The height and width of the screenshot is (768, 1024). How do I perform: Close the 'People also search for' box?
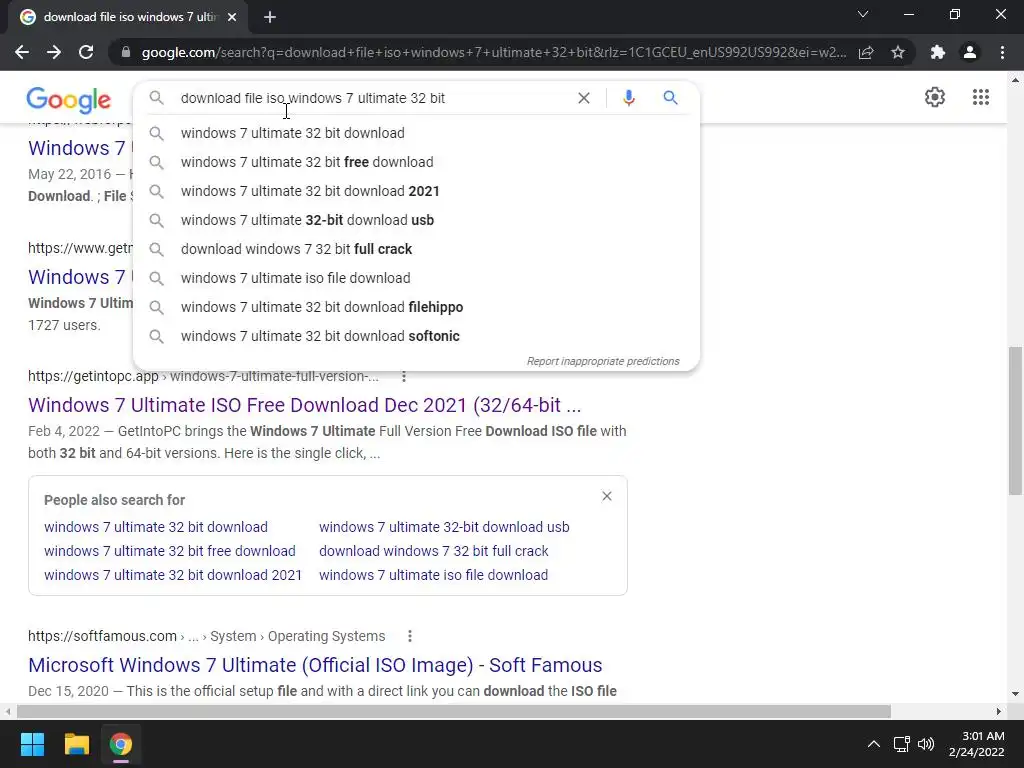pyautogui.click(x=607, y=496)
